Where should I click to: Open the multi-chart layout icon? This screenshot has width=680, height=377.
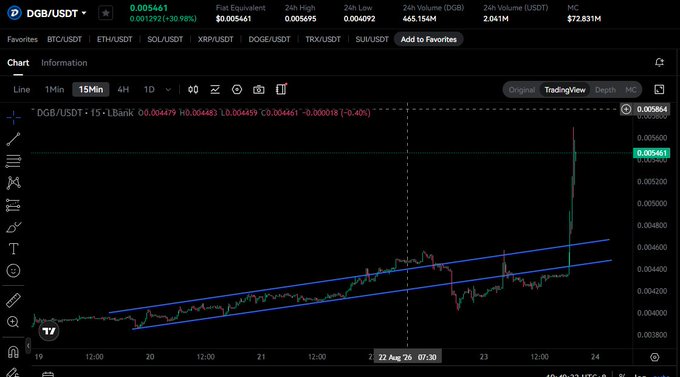(x=281, y=89)
